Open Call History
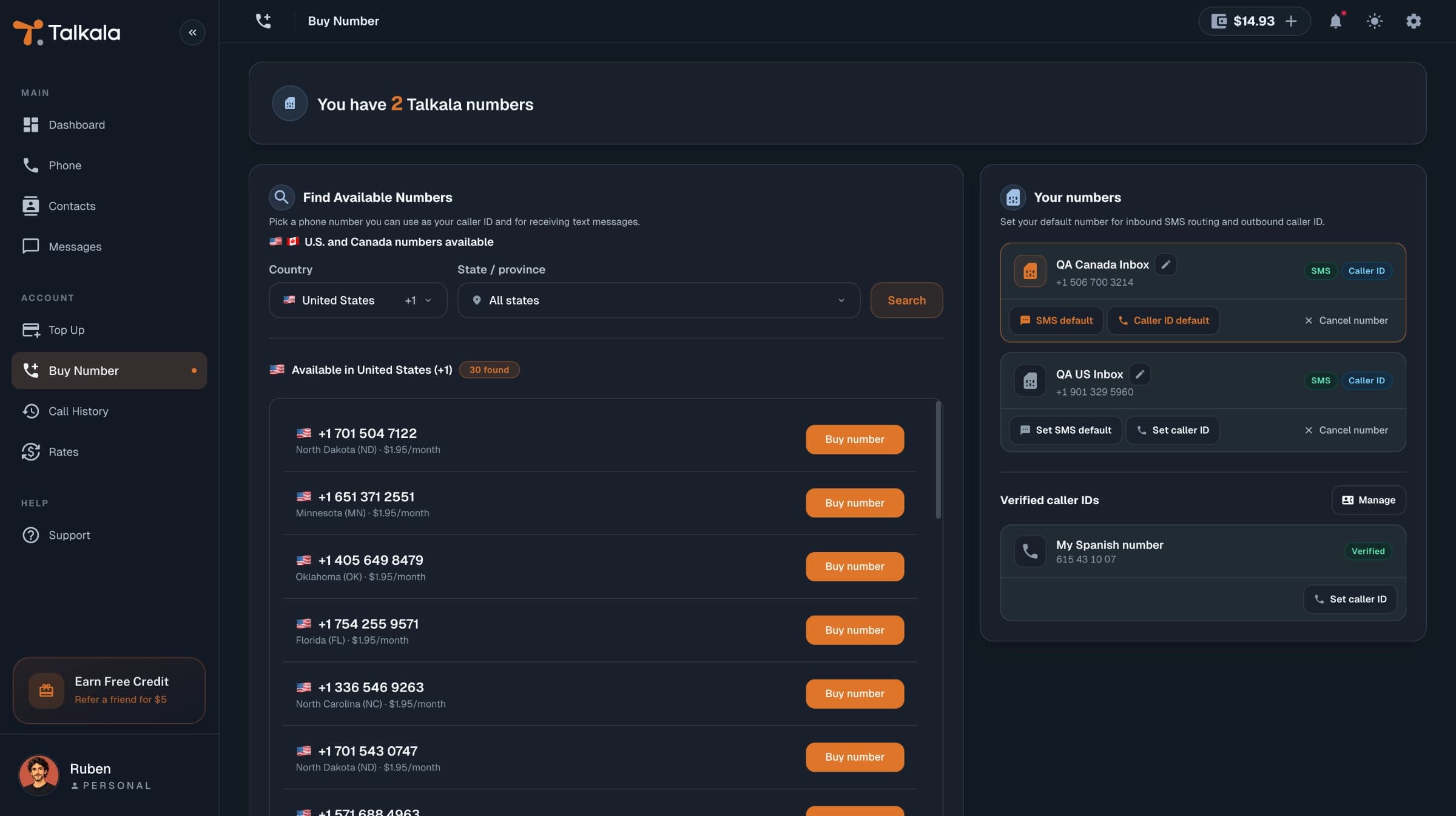 [x=109, y=411]
